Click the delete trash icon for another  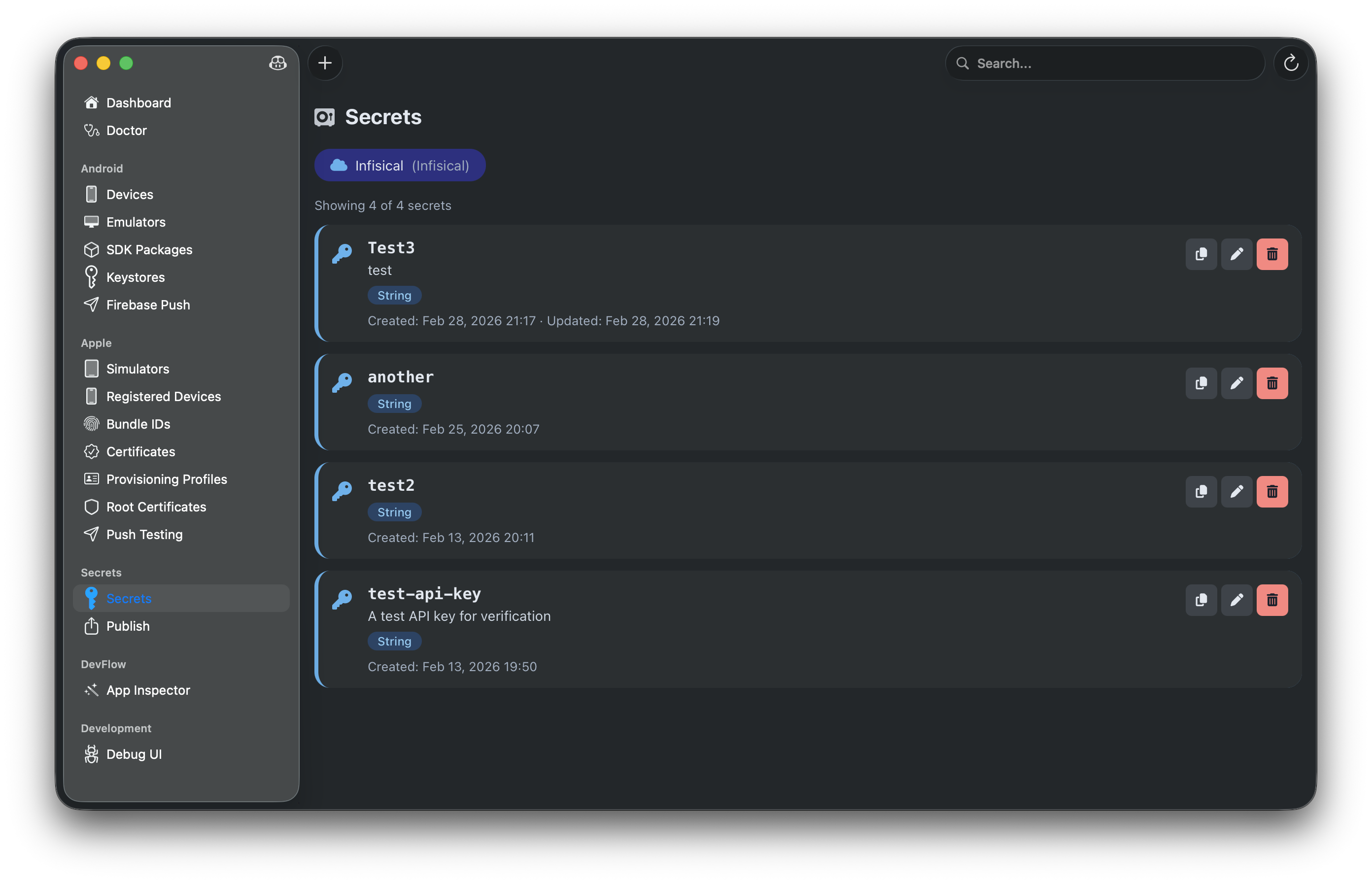[x=1272, y=383]
